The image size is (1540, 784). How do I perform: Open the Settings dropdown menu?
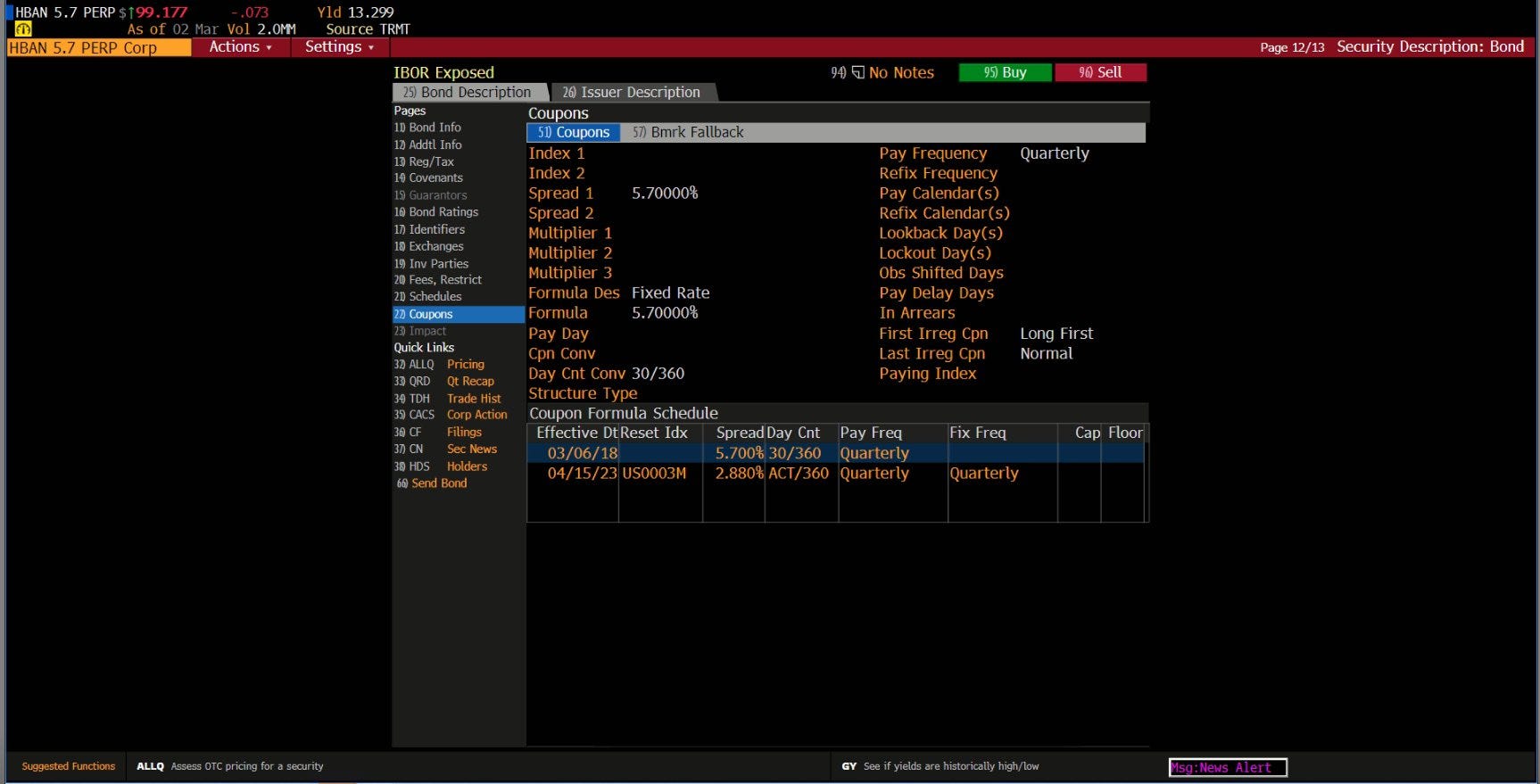coord(339,46)
